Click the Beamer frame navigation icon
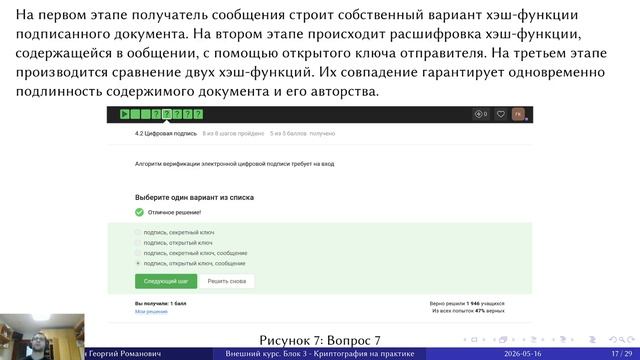 [x=503, y=340]
